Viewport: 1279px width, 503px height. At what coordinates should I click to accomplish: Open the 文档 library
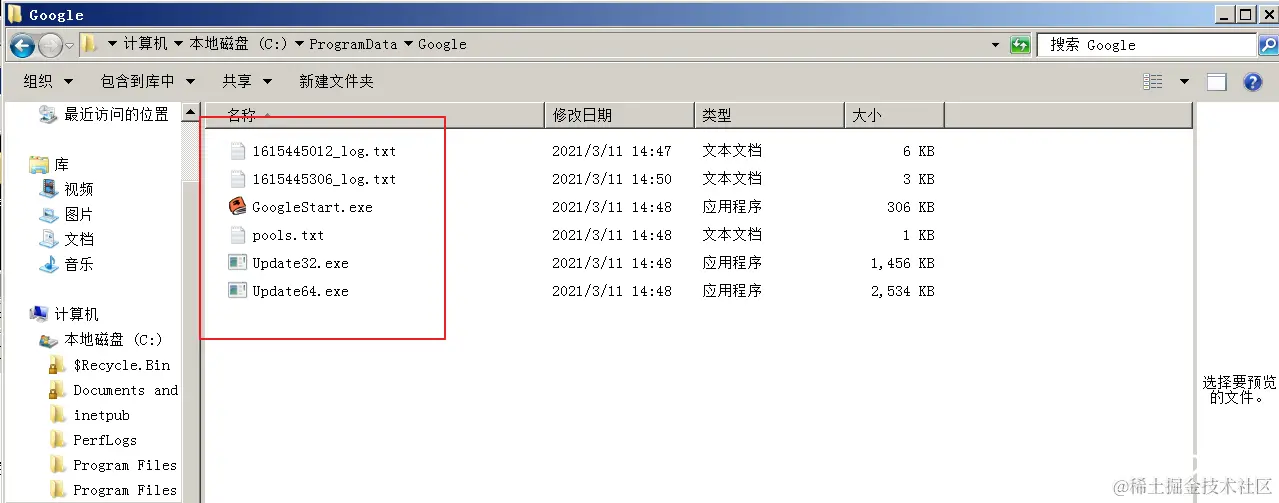point(79,239)
